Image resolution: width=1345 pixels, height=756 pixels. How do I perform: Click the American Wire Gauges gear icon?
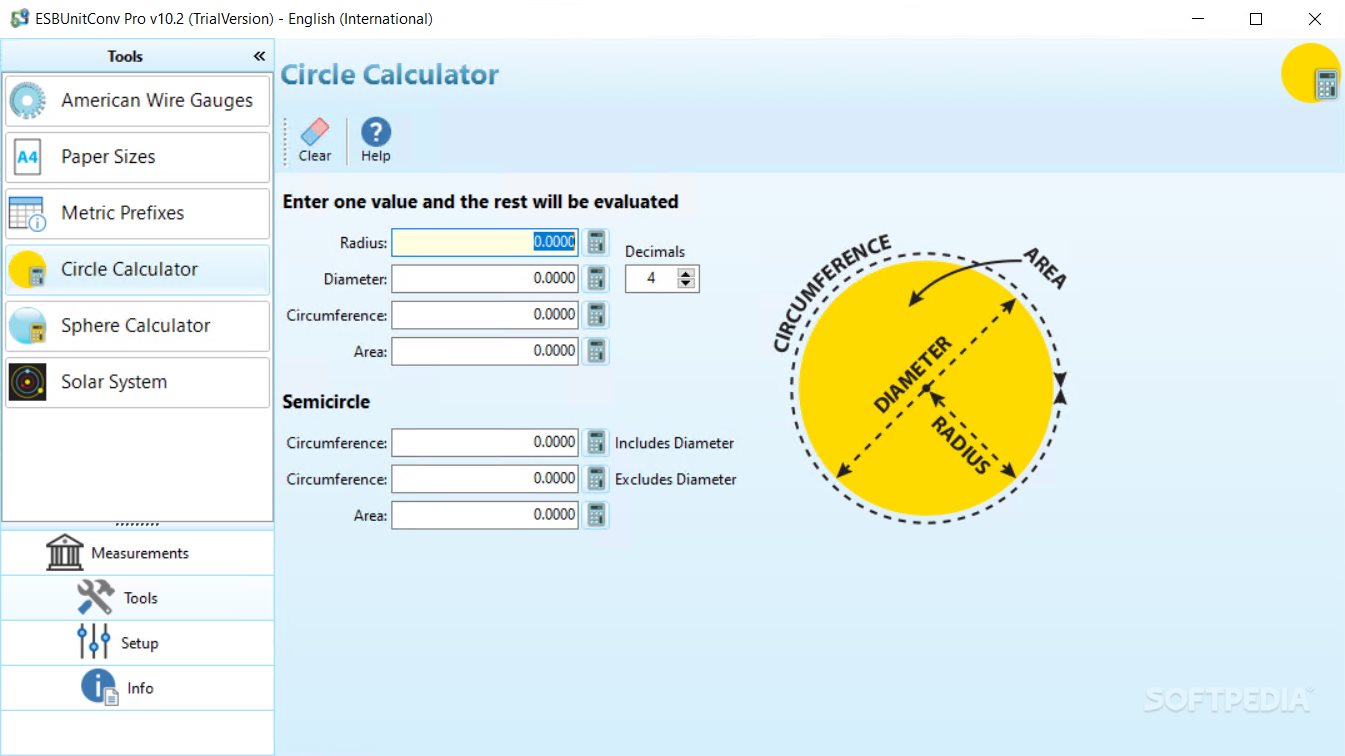coord(27,101)
